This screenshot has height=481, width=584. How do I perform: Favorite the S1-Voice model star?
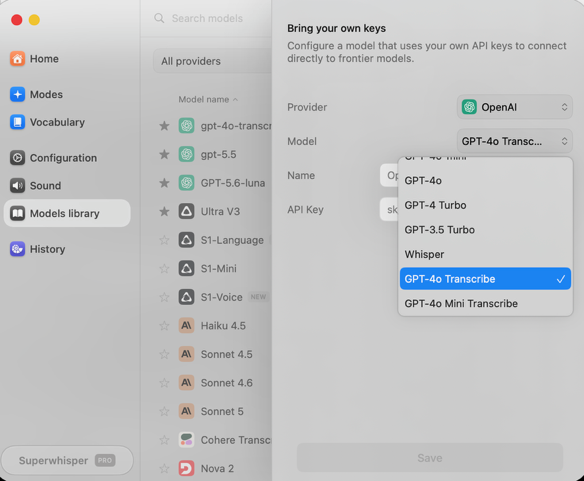tap(164, 297)
